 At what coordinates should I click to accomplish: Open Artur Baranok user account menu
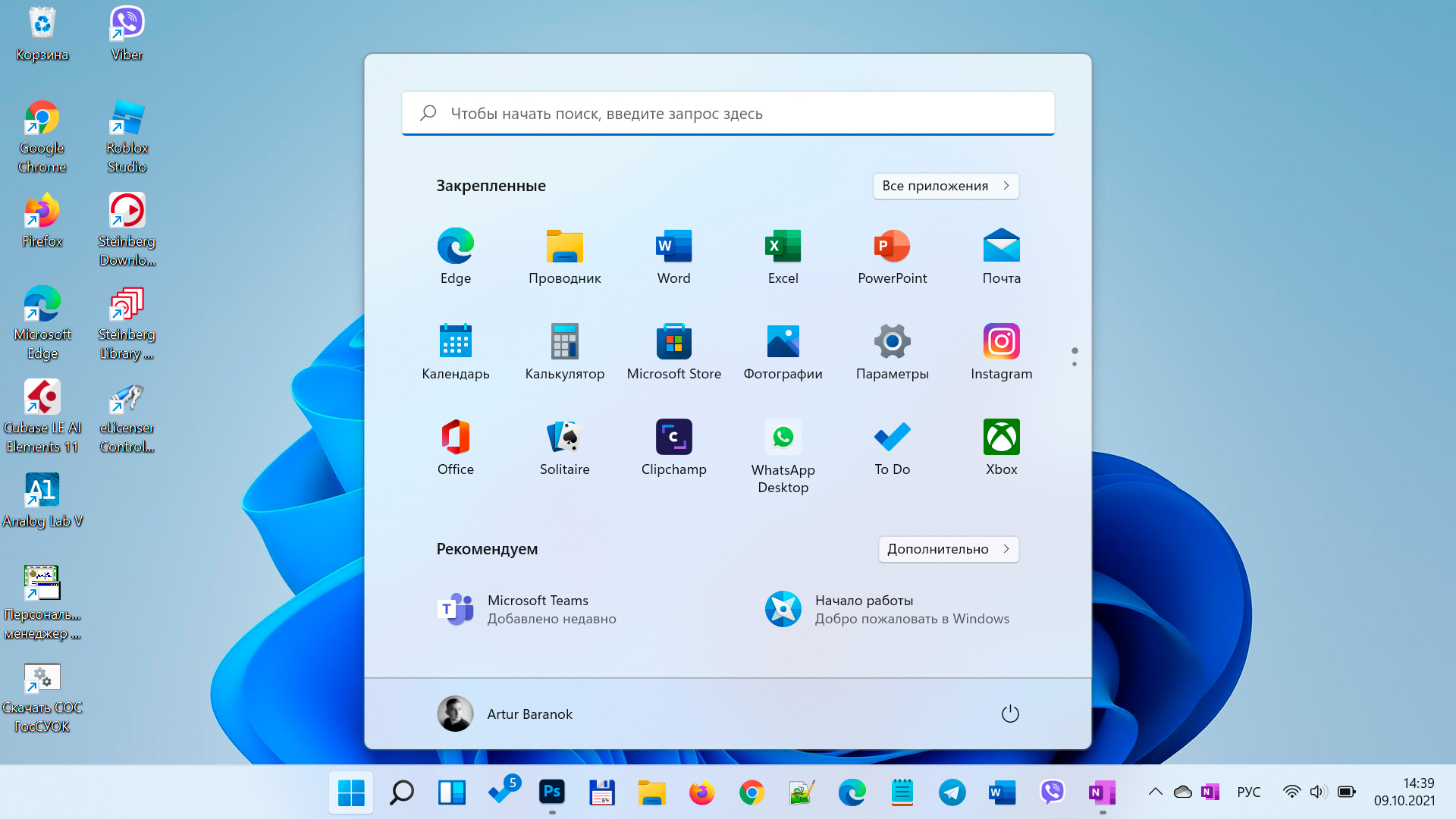pos(505,714)
